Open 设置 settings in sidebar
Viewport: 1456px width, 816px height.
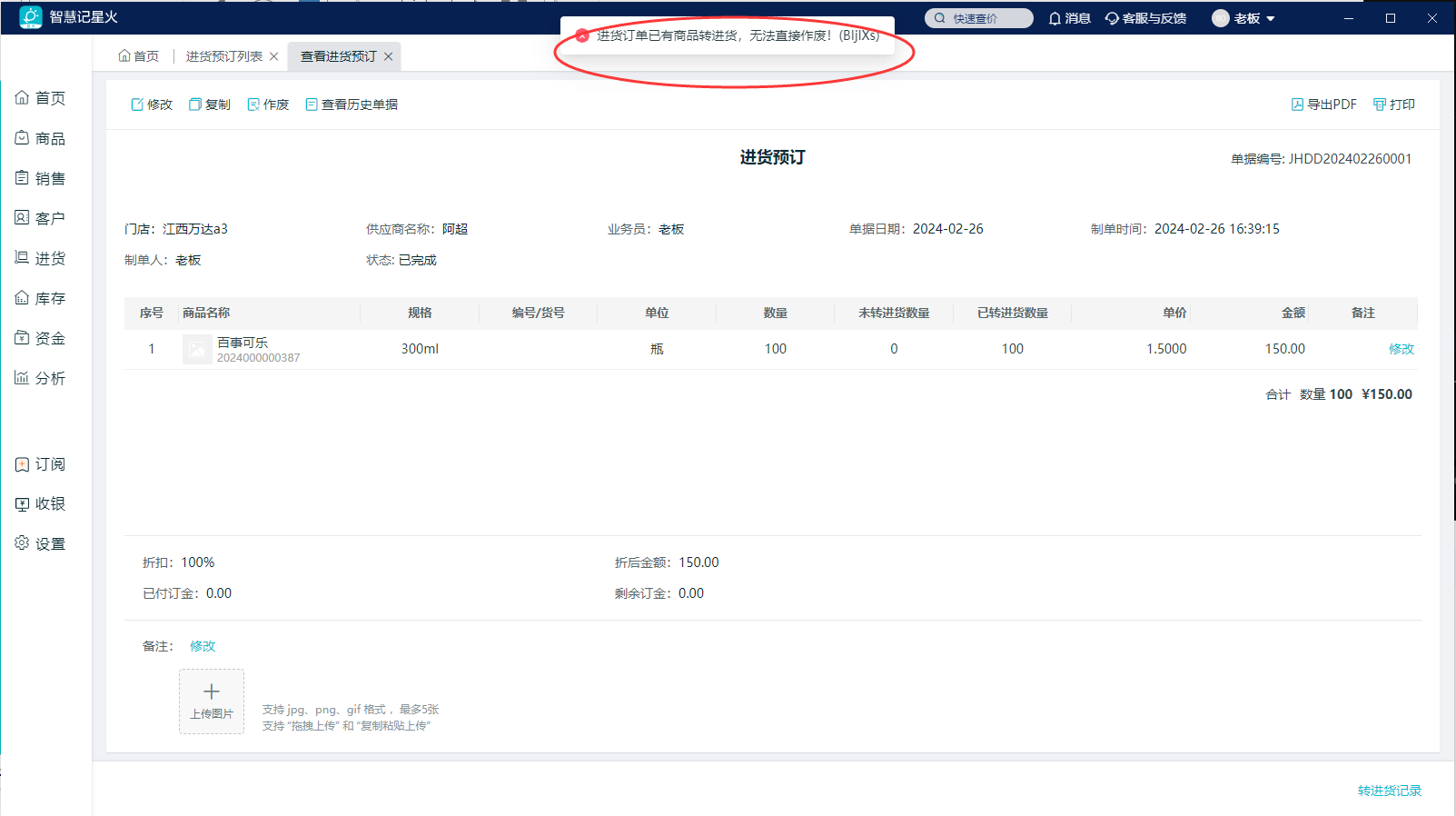point(41,543)
